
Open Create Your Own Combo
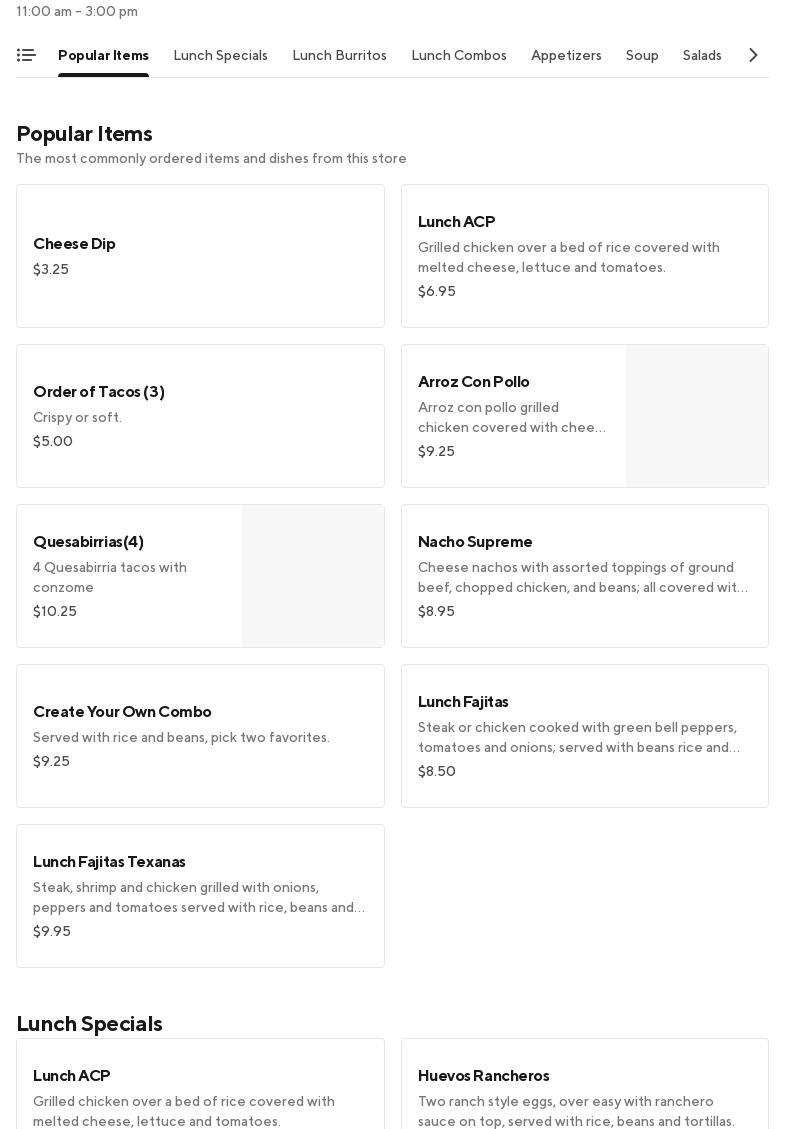tap(200, 736)
